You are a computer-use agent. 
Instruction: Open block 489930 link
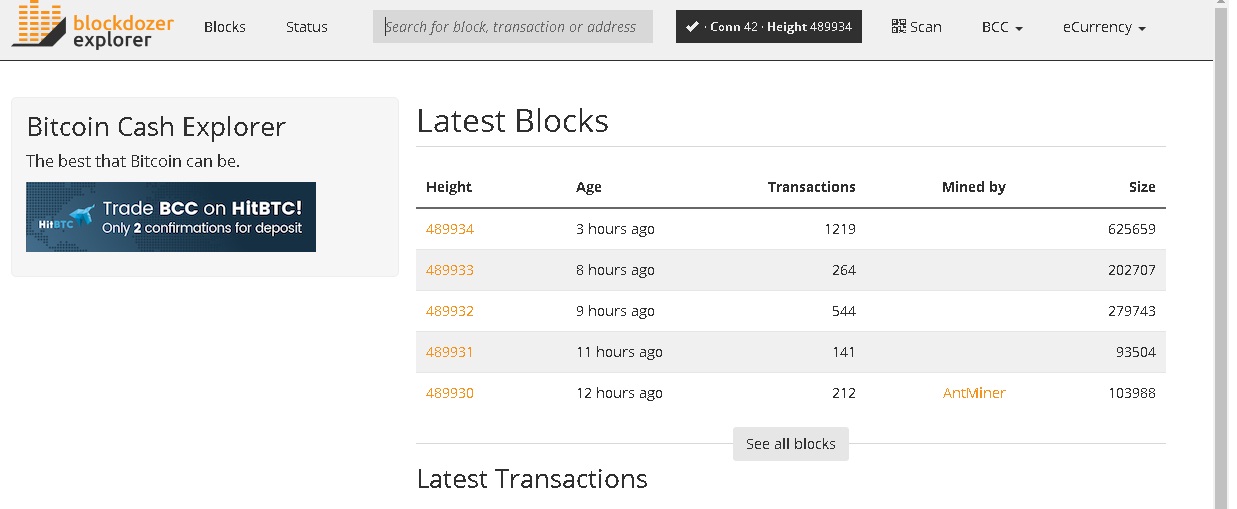tap(450, 393)
